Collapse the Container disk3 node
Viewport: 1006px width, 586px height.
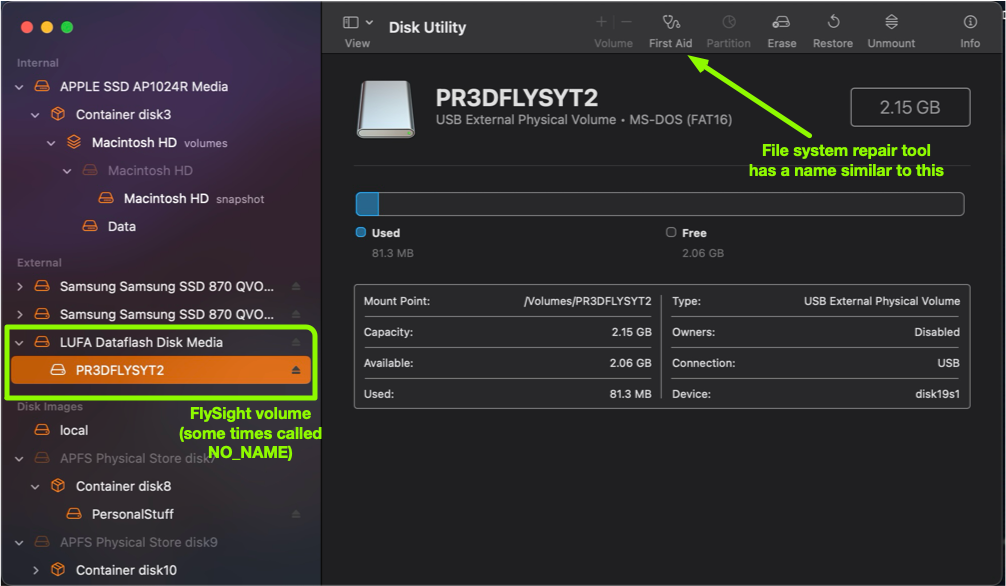35,115
